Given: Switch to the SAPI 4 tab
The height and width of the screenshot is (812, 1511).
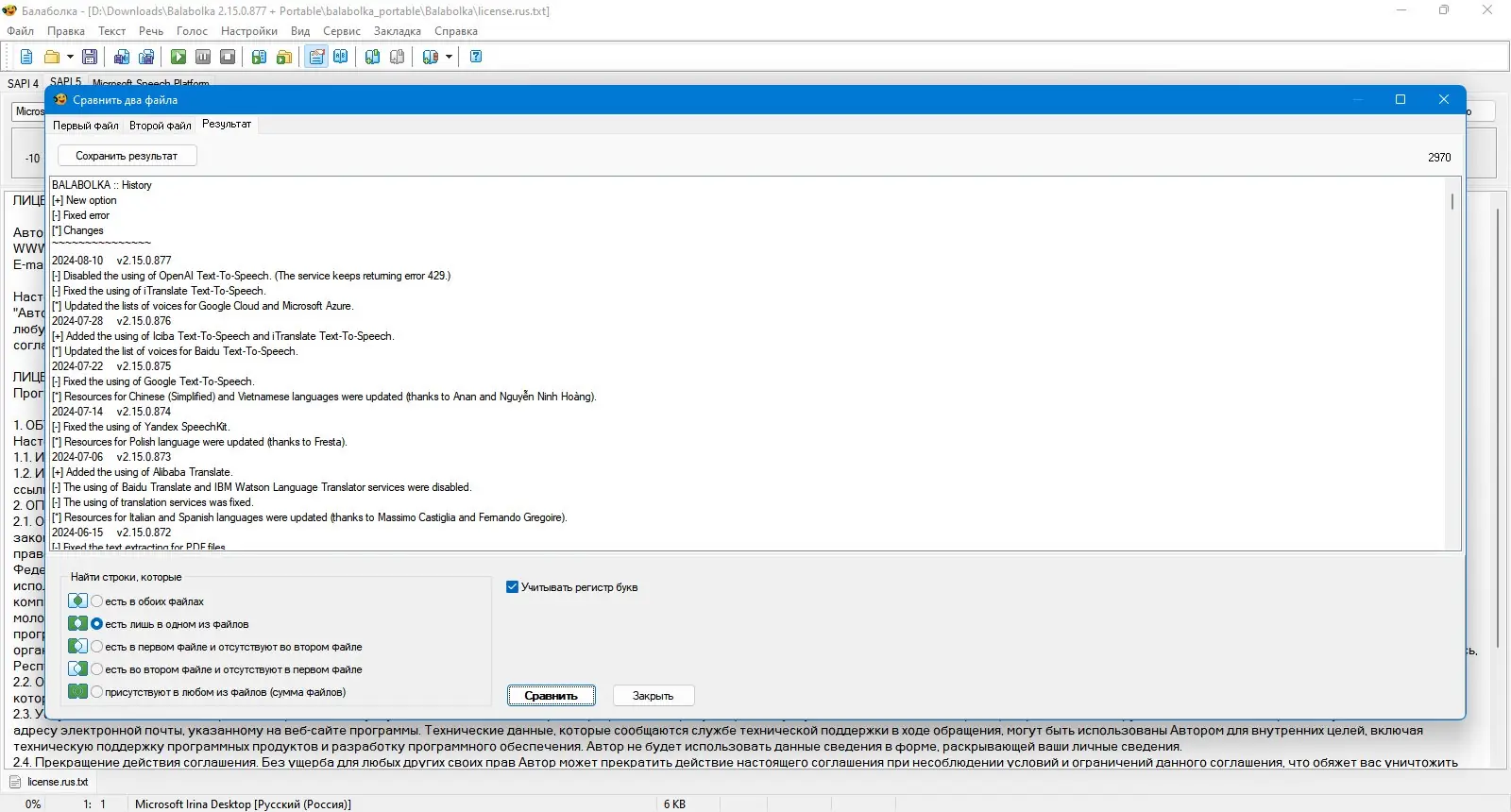Looking at the screenshot, I should (x=23, y=83).
